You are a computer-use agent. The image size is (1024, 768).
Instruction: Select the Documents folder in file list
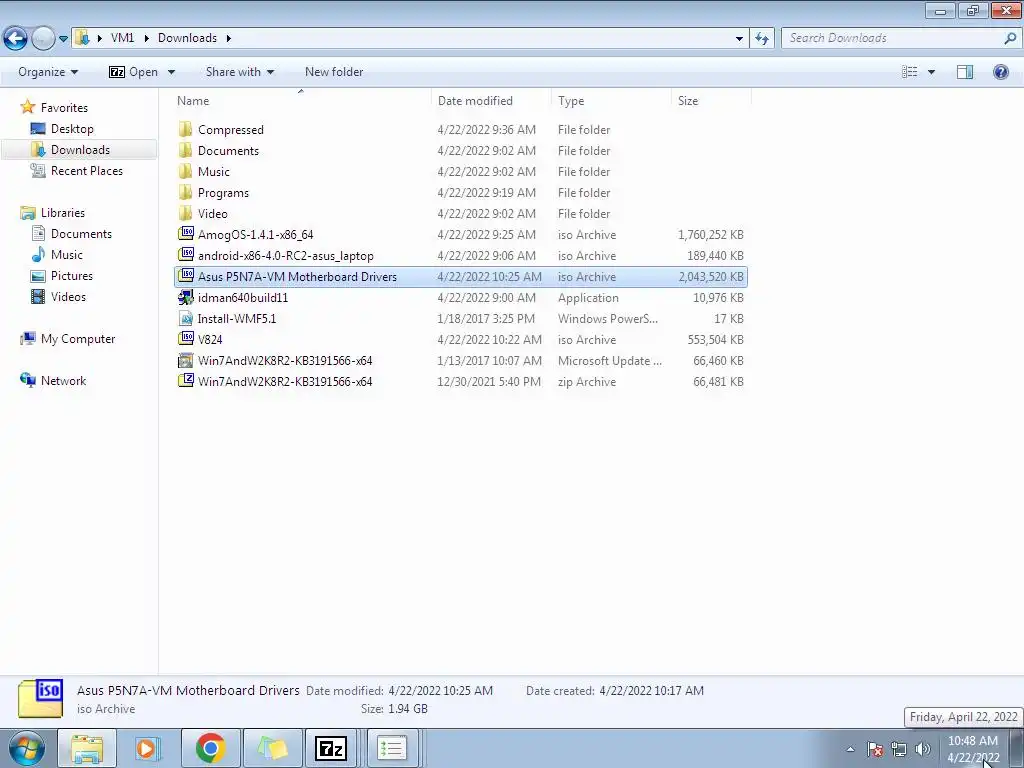point(228,150)
